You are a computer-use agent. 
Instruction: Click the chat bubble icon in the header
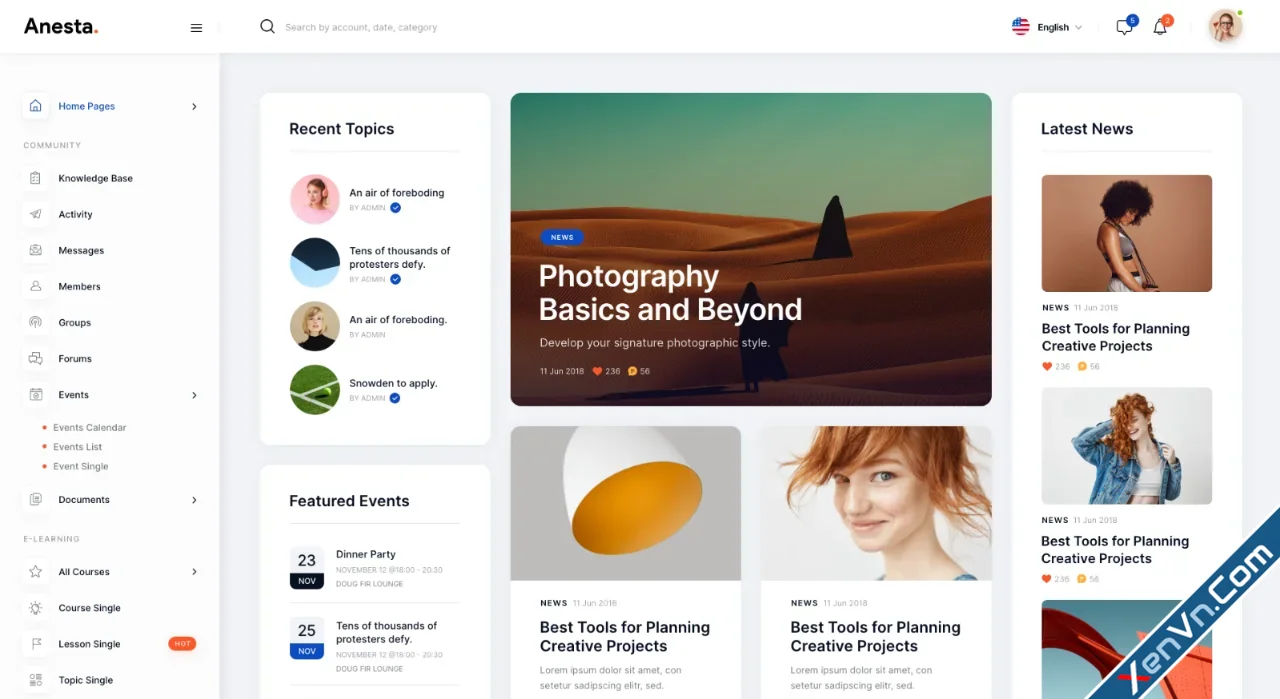(x=1123, y=27)
